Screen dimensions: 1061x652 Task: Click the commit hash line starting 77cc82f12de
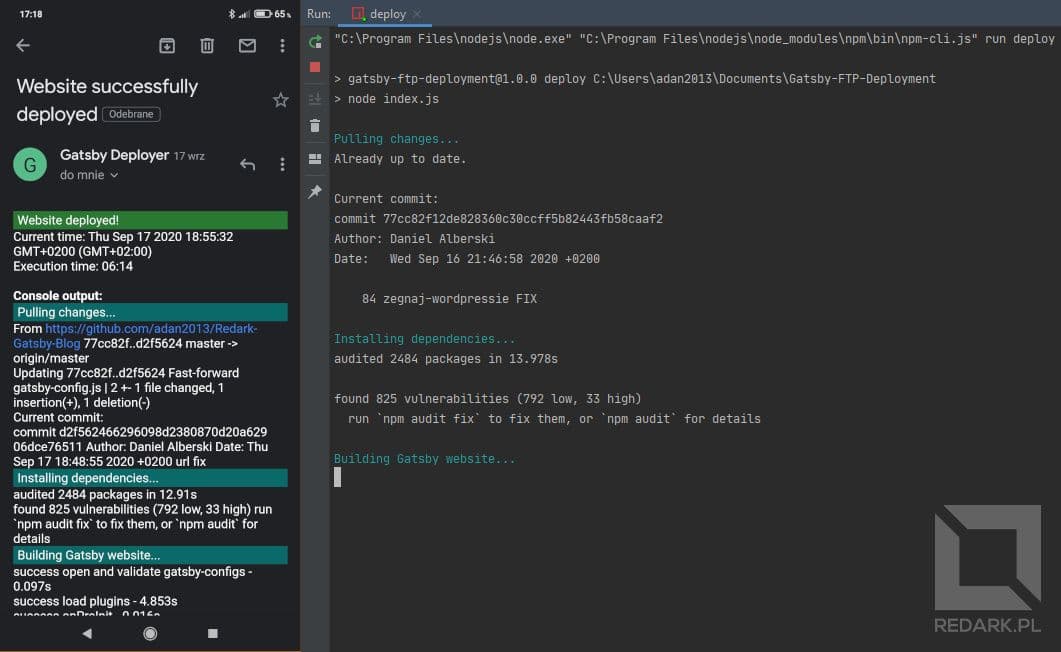[x=498, y=219]
